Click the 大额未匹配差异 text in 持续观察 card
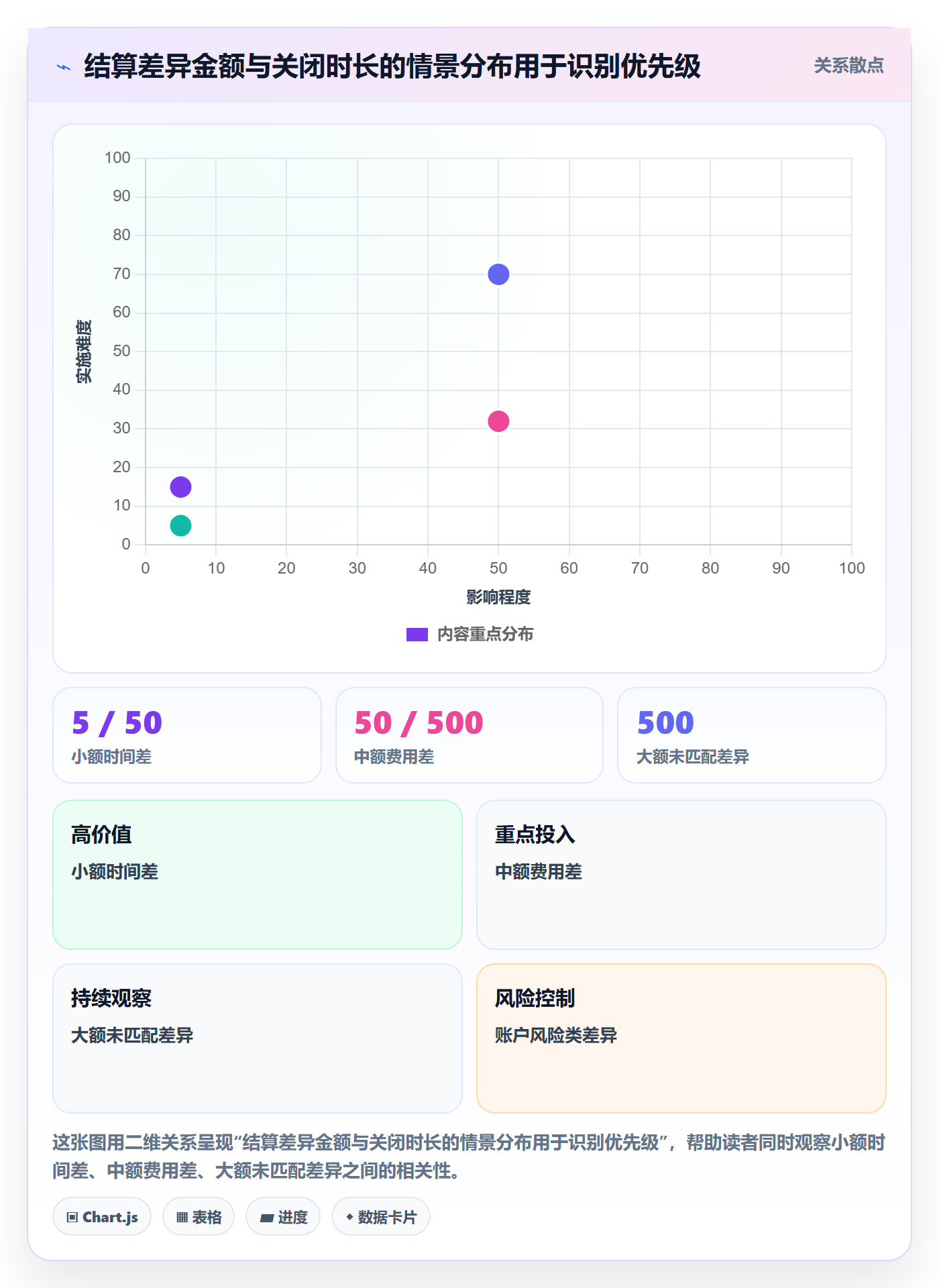The height and width of the screenshot is (1288, 939). pos(132,1035)
